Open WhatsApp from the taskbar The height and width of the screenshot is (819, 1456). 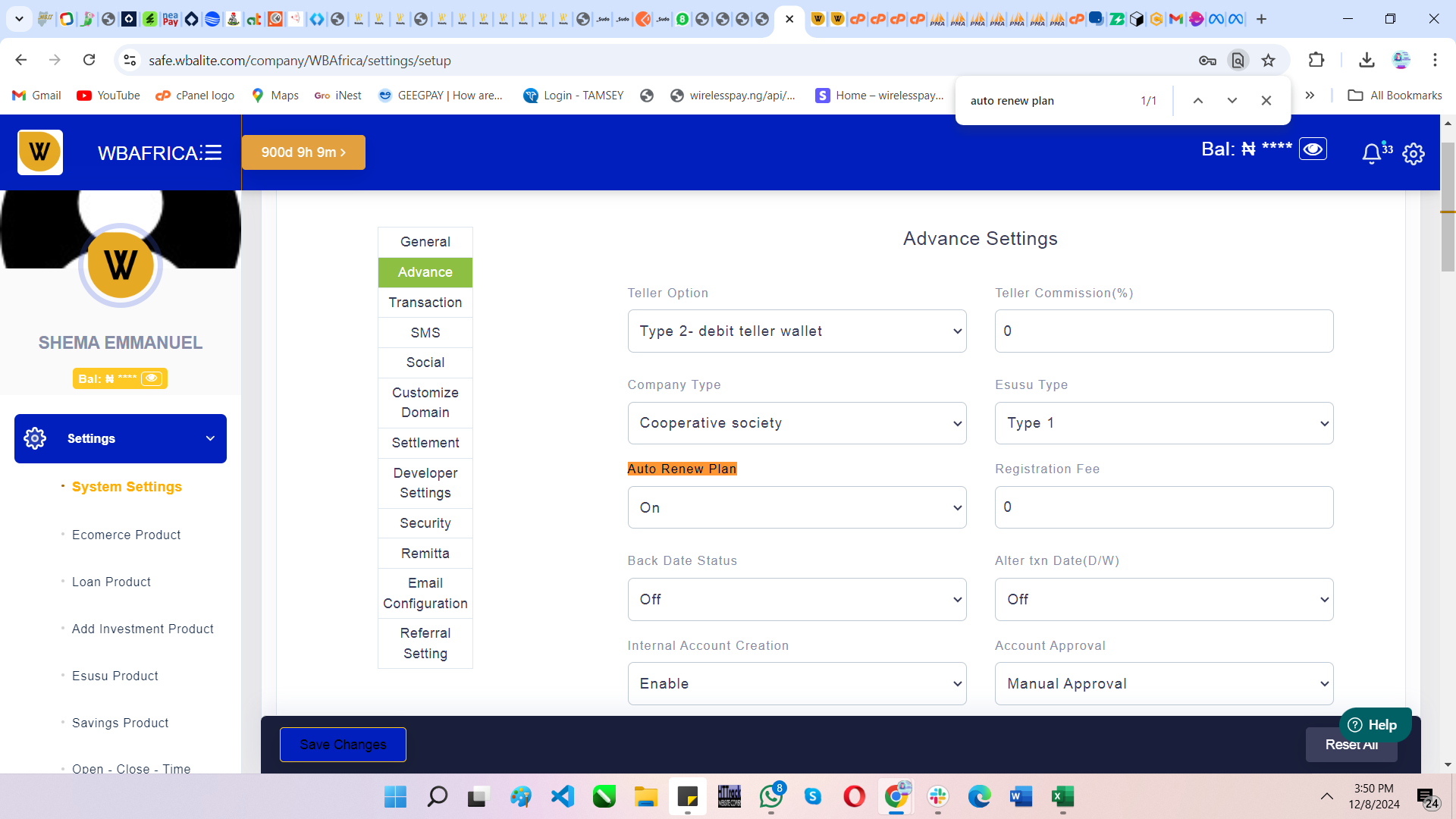click(x=771, y=796)
